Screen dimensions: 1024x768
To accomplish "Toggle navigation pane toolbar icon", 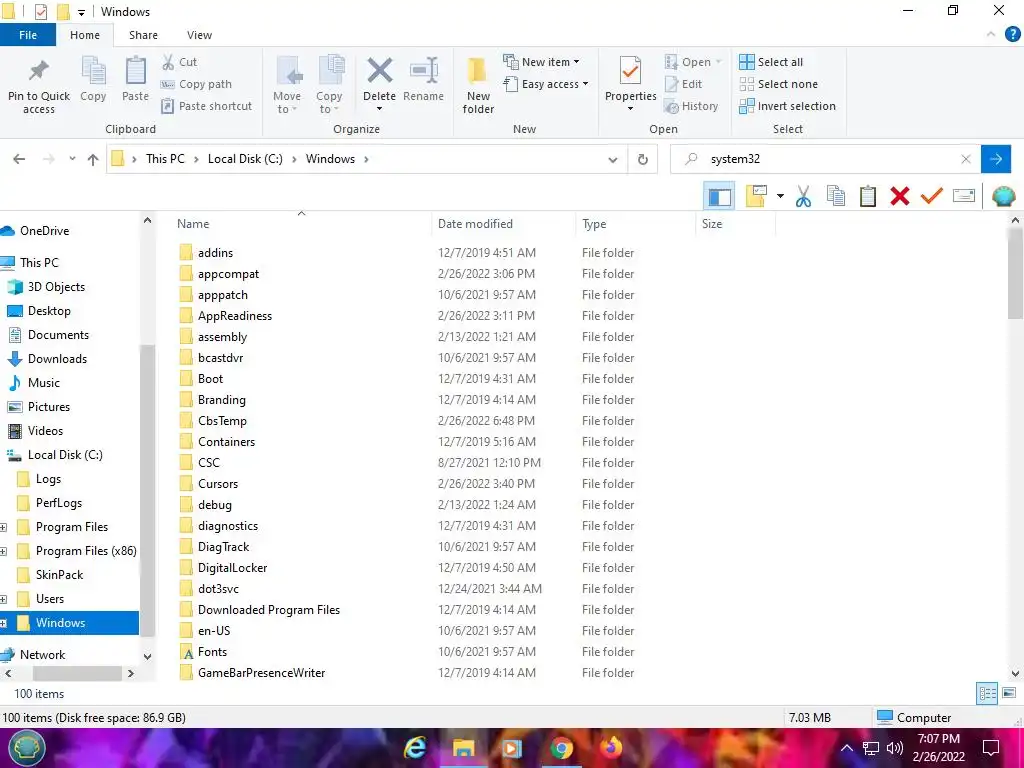I will tap(720, 196).
